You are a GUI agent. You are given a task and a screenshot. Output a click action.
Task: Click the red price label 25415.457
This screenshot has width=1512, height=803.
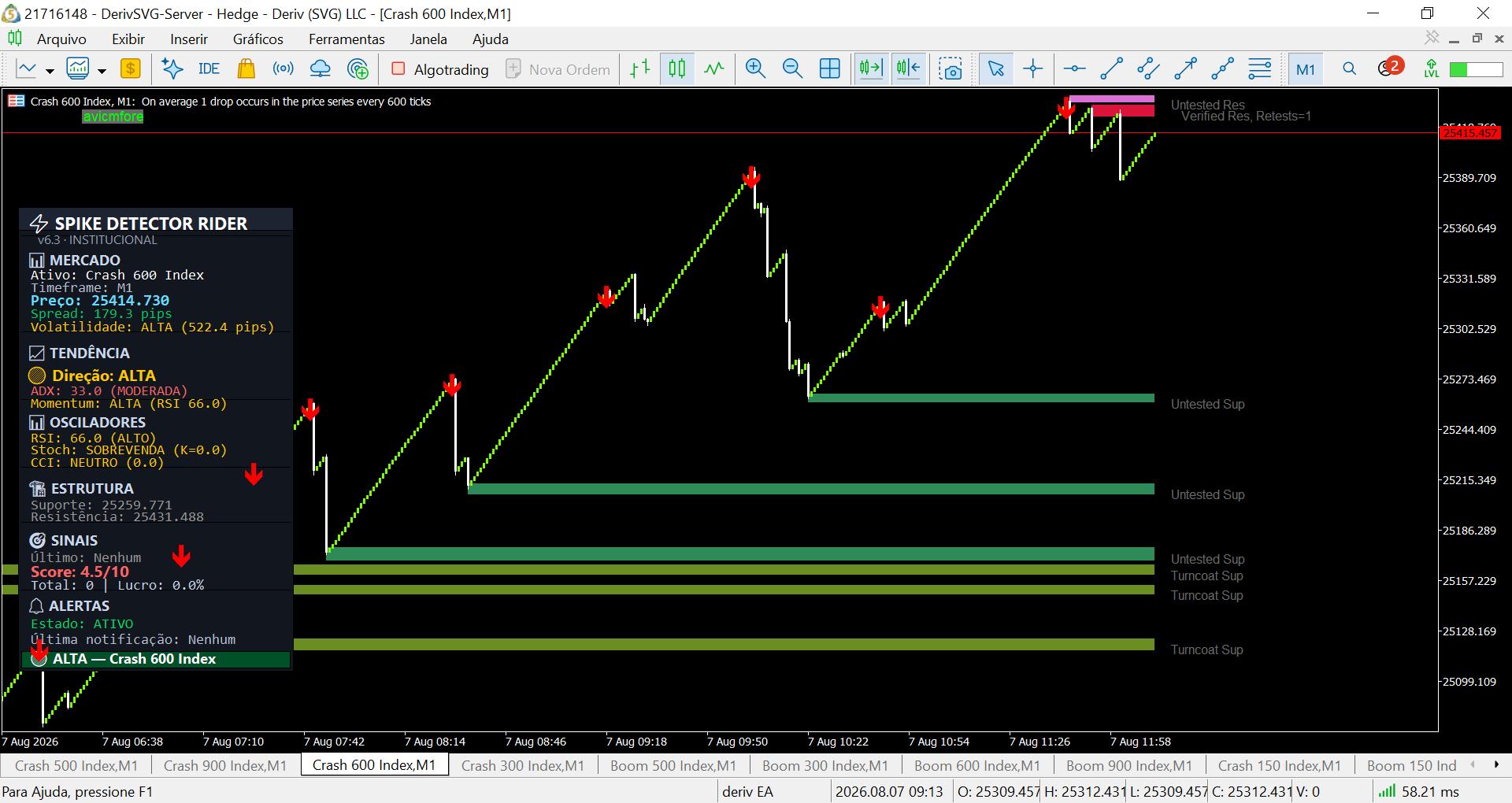pyautogui.click(x=1470, y=133)
